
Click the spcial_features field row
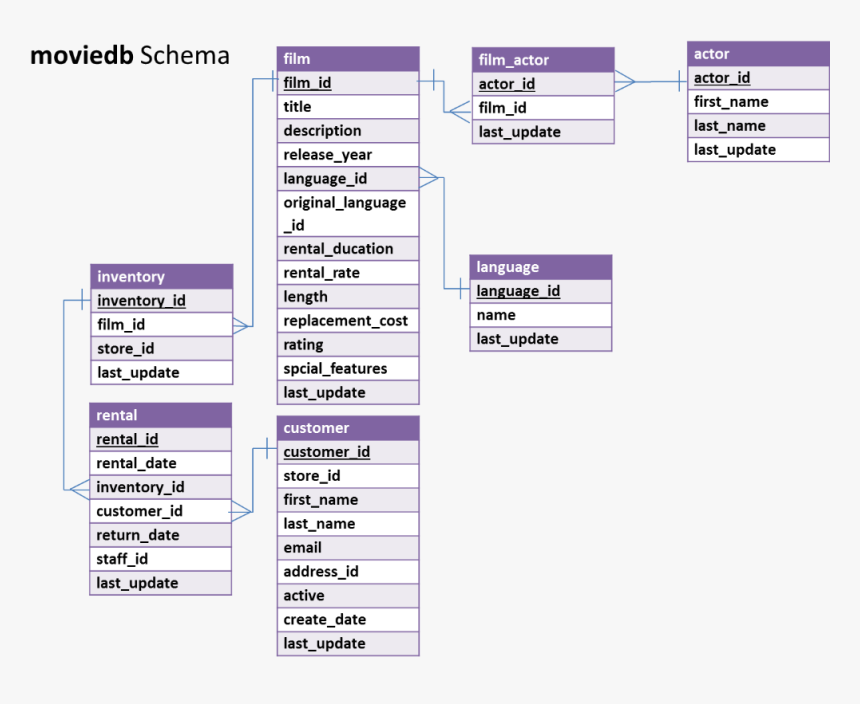coord(348,368)
